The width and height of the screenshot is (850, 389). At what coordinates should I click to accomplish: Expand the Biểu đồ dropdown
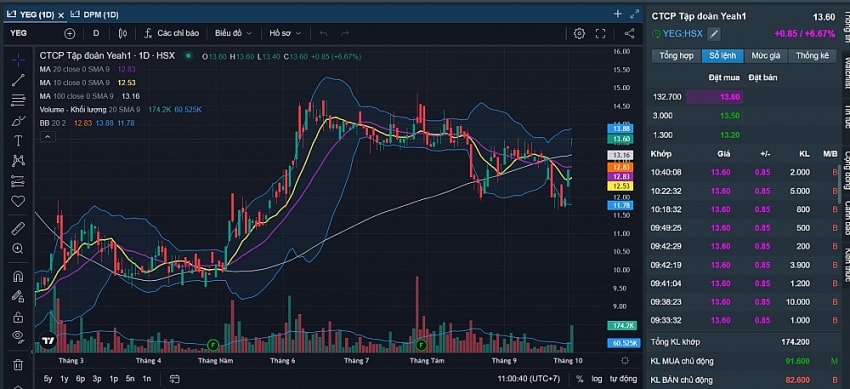coord(233,33)
